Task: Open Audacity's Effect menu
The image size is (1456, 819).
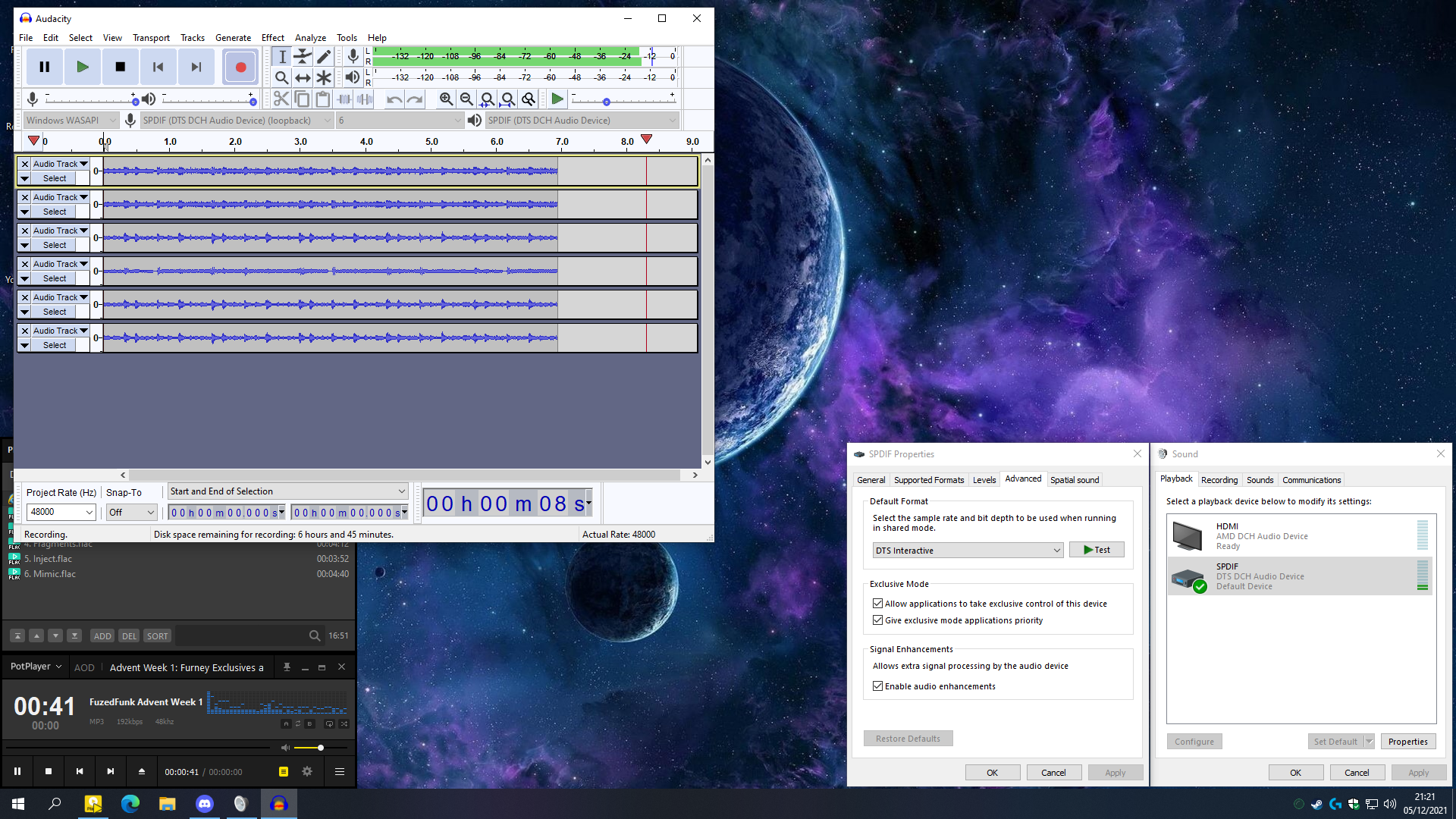Action: (273, 38)
